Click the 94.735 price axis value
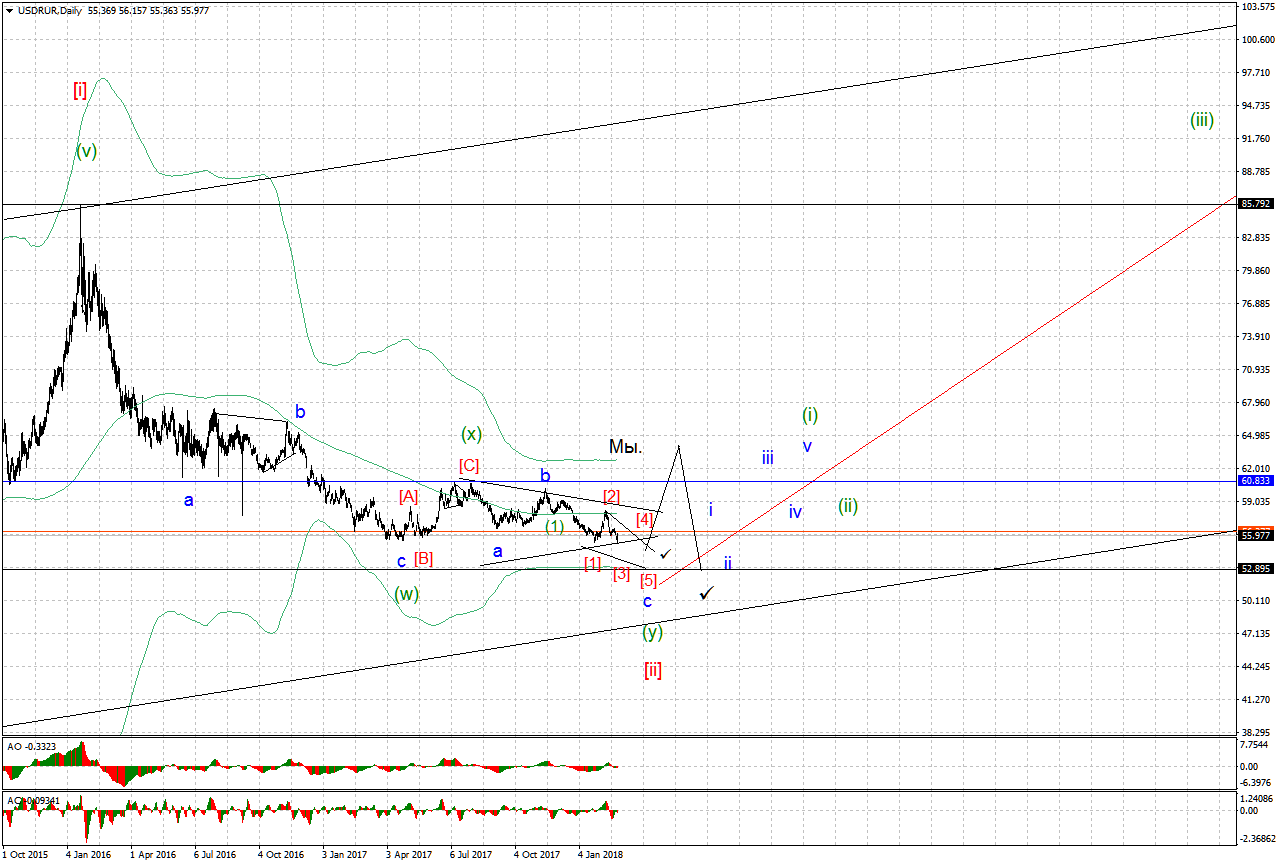Viewport: 1276px width, 866px height. pos(1257,106)
